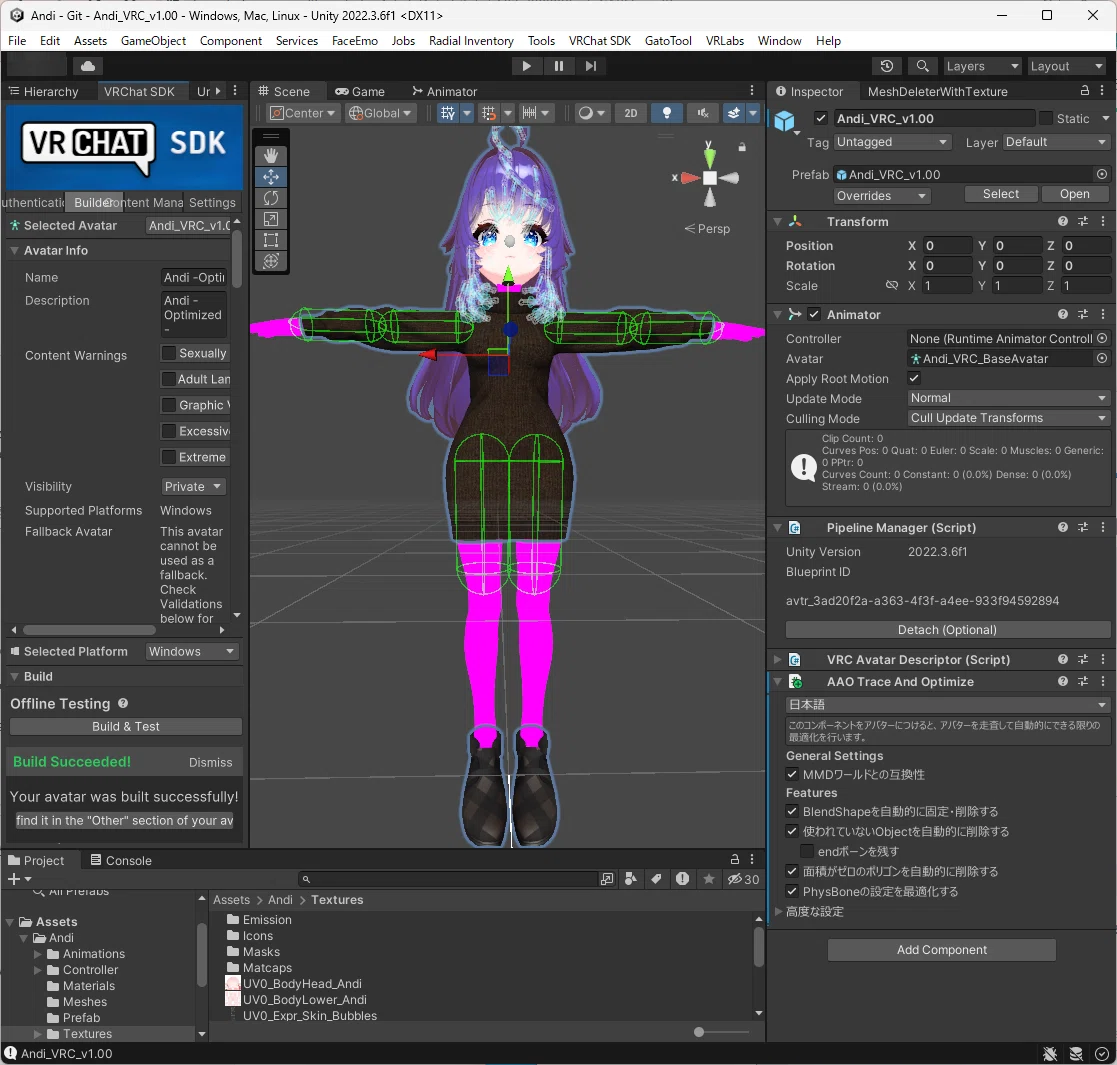Image resolution: width=1117 pixels, height=1065 pixels.
Task: Toggle Andi_VRC_v1.00 active checkbox
Action: coord(821,118)
